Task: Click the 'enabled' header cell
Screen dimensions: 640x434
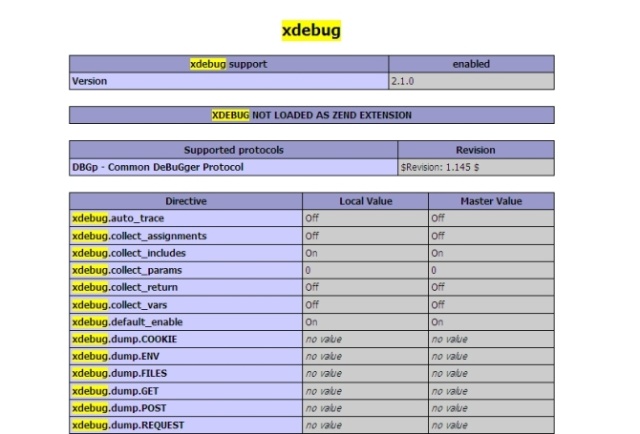Action: coord(471,64)
